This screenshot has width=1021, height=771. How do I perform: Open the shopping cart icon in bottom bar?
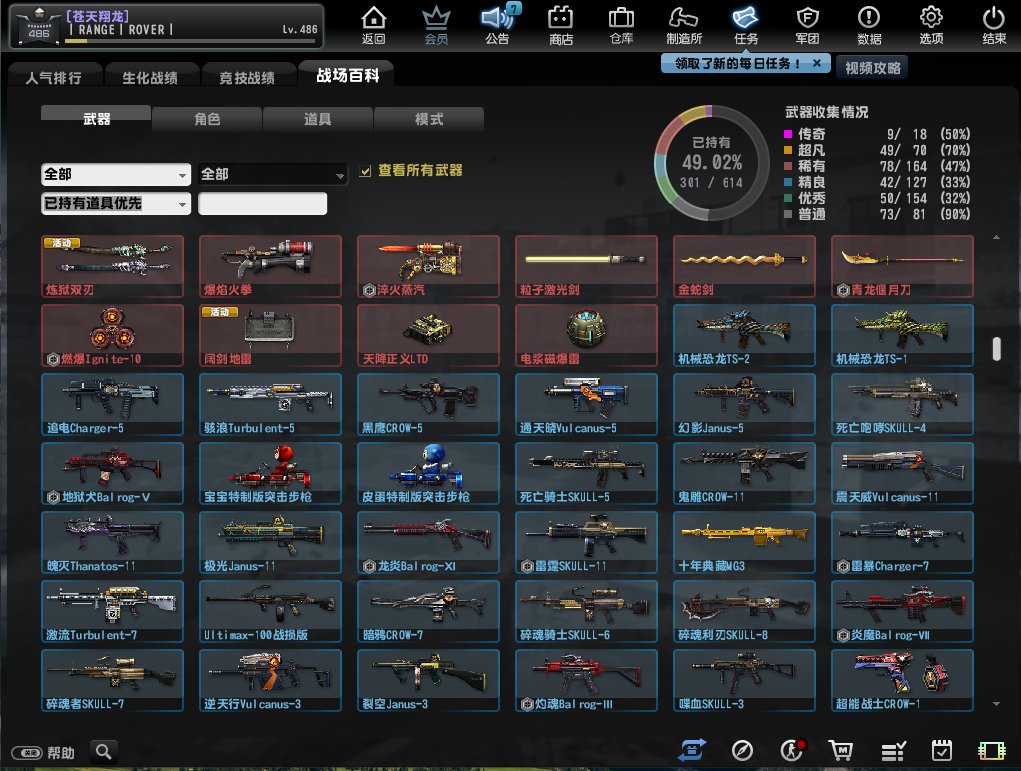[840, 750]
